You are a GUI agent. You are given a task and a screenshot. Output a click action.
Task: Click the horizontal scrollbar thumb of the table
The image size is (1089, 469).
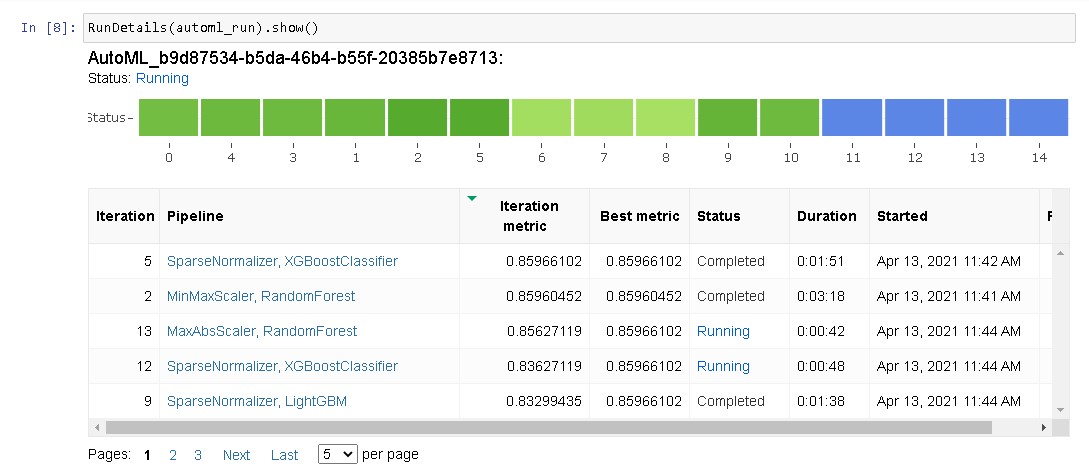pyautogui.click(x=549, y=427)
